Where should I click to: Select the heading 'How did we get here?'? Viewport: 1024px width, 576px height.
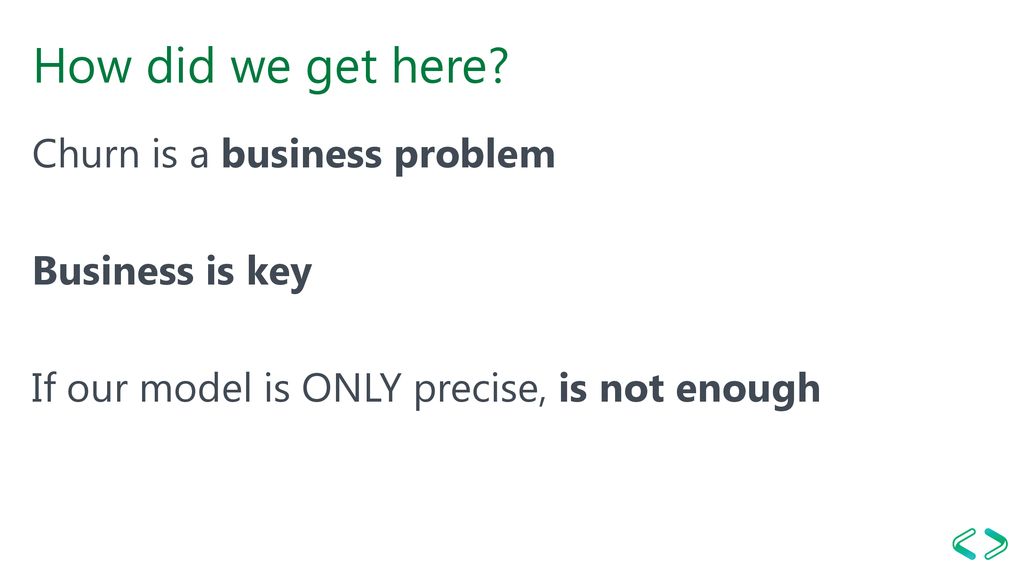tap(270, 68)
